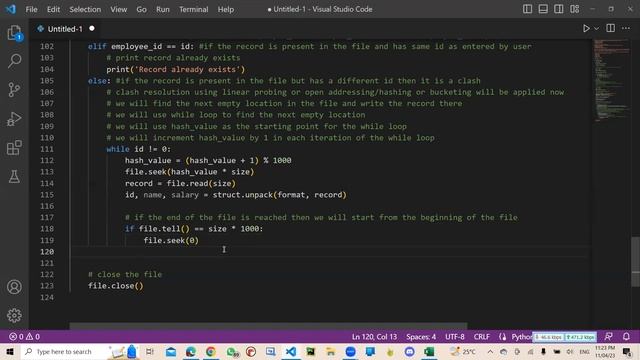Select the Untitled-1 editor tab

click(65, 29)
